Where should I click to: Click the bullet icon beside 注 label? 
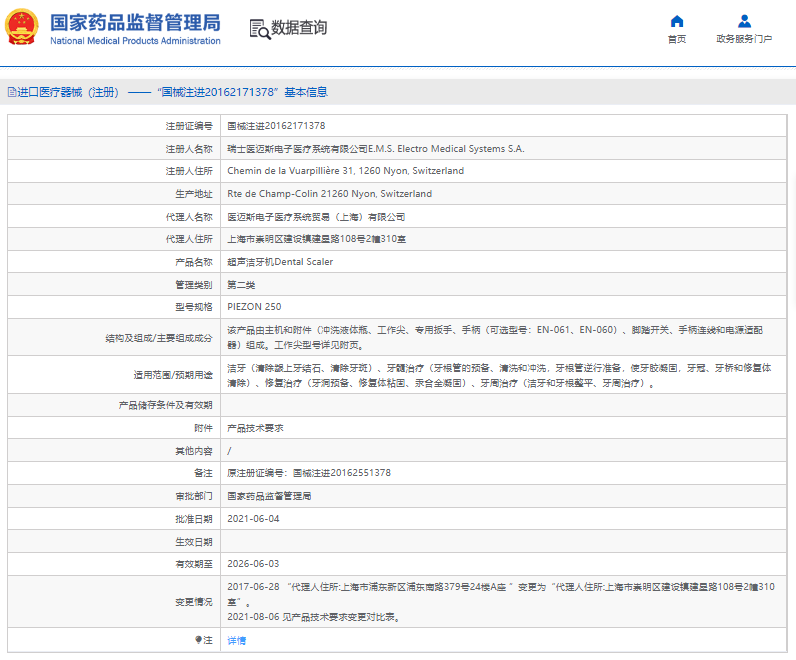197,639
